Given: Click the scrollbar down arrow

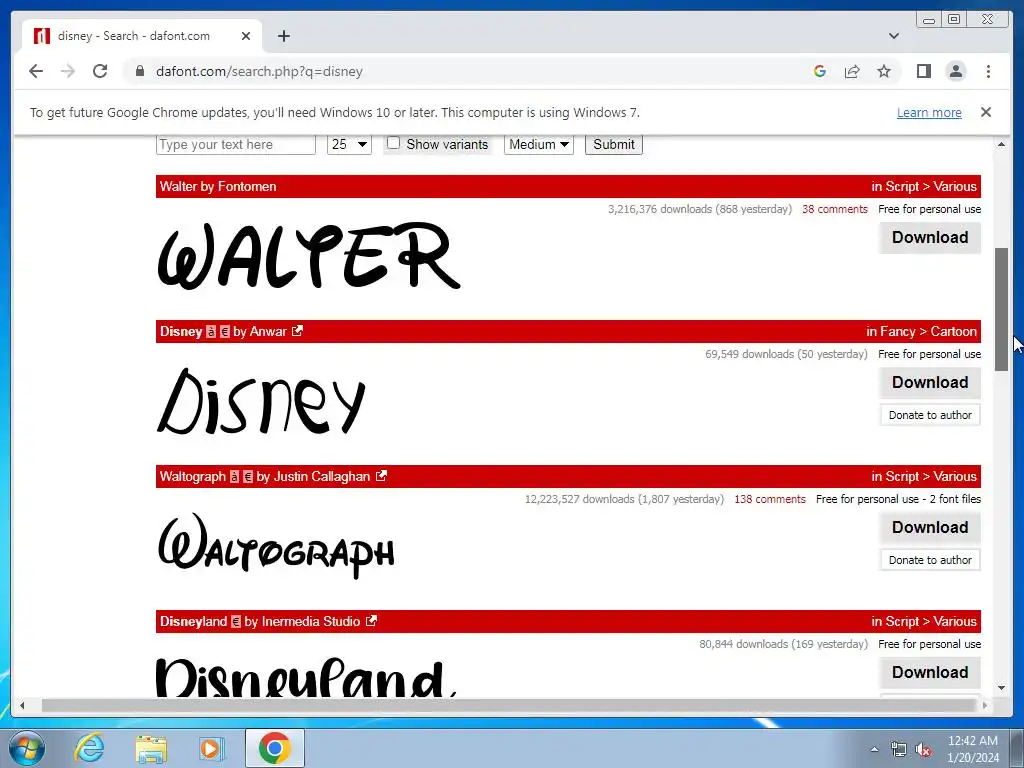Looking at the screenshot, I should click(1001, 688).
